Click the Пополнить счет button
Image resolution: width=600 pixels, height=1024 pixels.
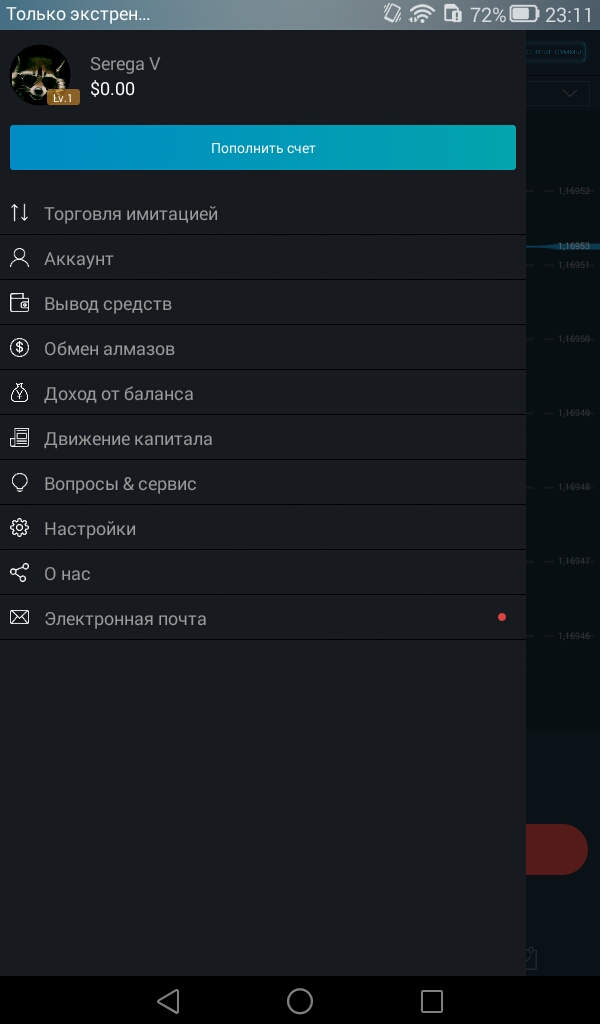(x=263, y=148)
